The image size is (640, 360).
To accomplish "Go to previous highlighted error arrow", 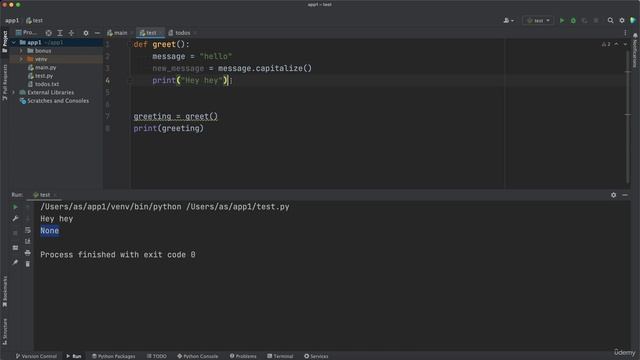I will [x=616, y=44].
